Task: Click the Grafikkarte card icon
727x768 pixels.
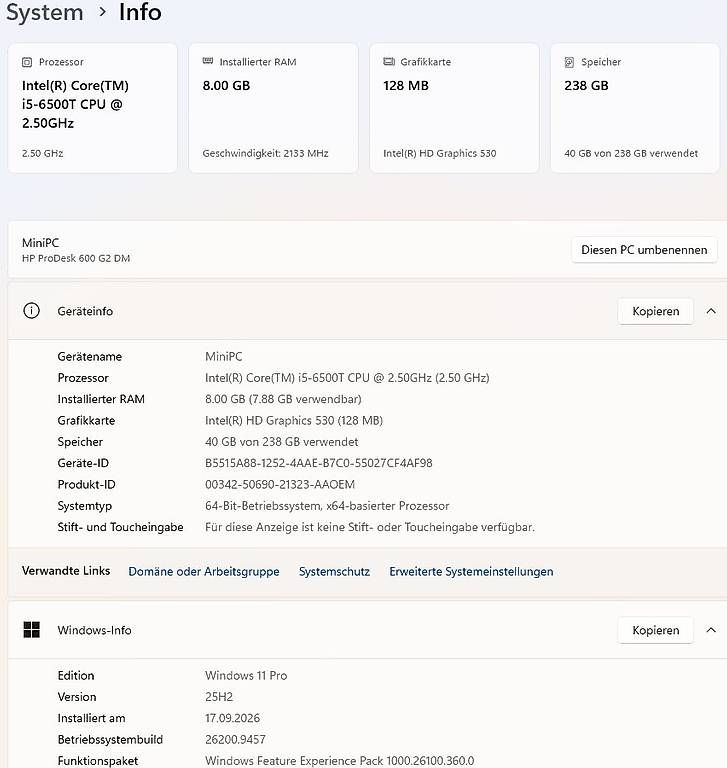Action: pyautogui.click(x=389, y=62)
